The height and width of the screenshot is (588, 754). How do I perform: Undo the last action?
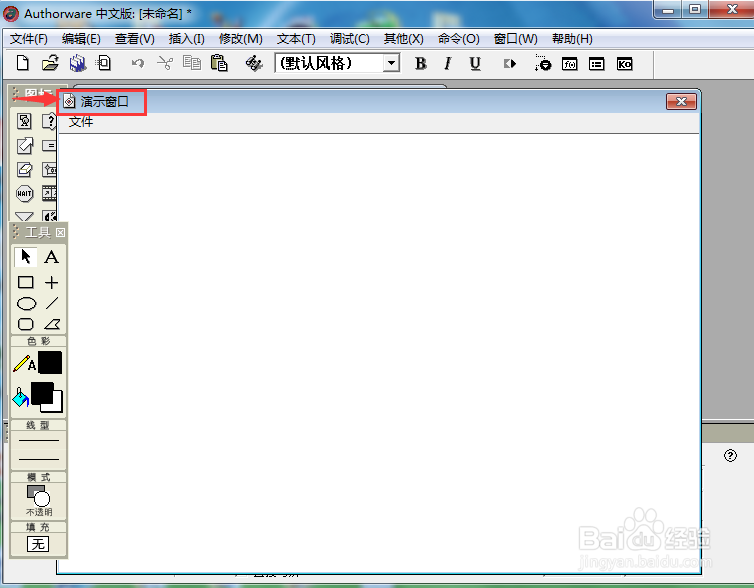click(x=138, y=63)
